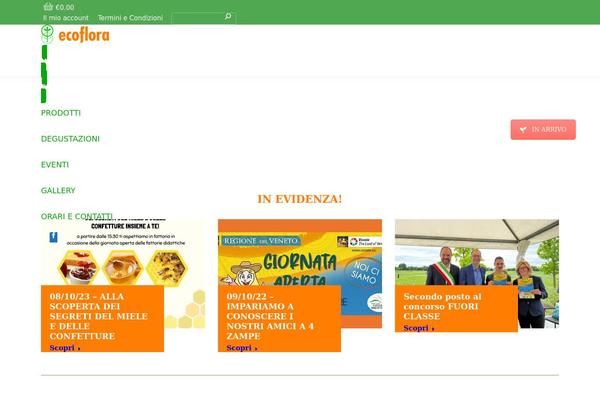Open the DEGUSTAZIONI menu item
600x400 pixels.
point(70,139)
